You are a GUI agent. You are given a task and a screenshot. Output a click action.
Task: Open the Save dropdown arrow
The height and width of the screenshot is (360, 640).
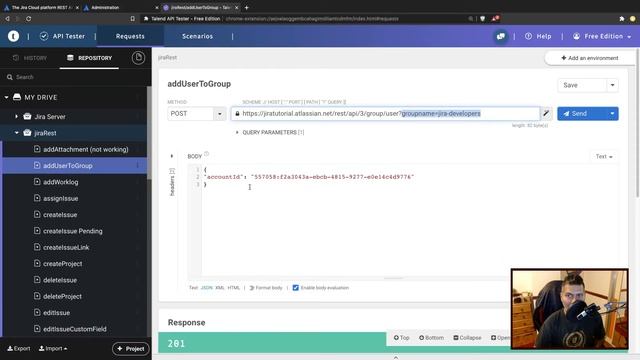(x=612, y=85)
